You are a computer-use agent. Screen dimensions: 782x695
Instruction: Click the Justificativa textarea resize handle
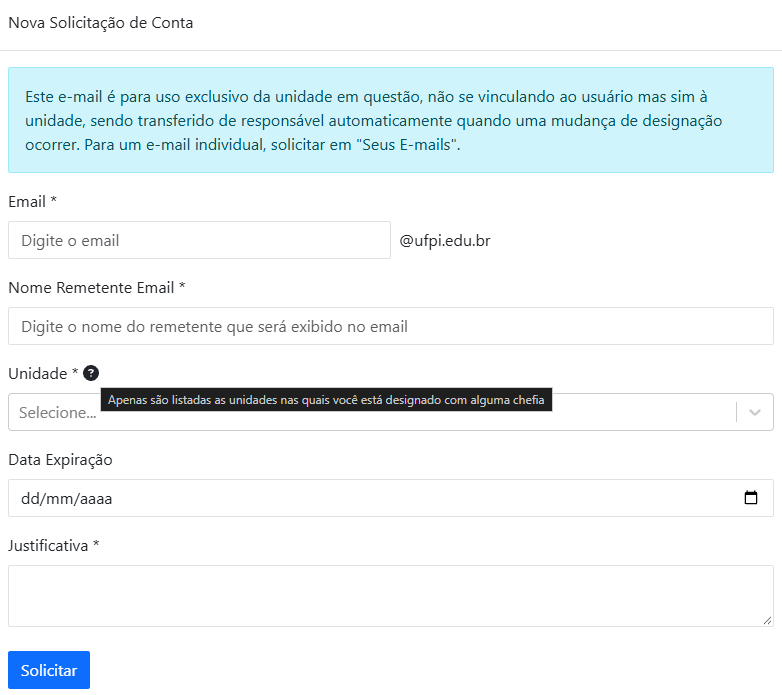click(768, 621)
